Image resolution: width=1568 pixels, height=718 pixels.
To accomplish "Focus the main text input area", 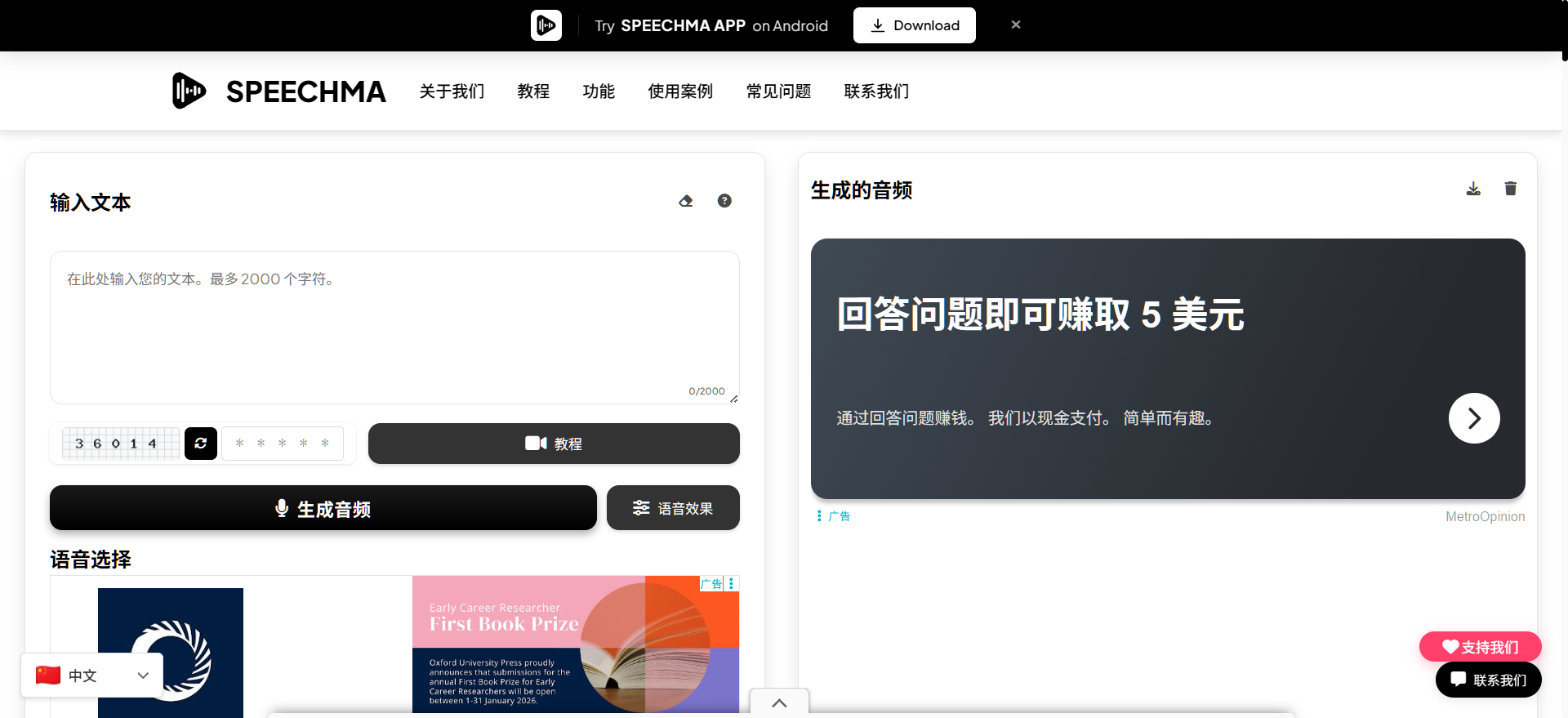I will click(394, 327).
